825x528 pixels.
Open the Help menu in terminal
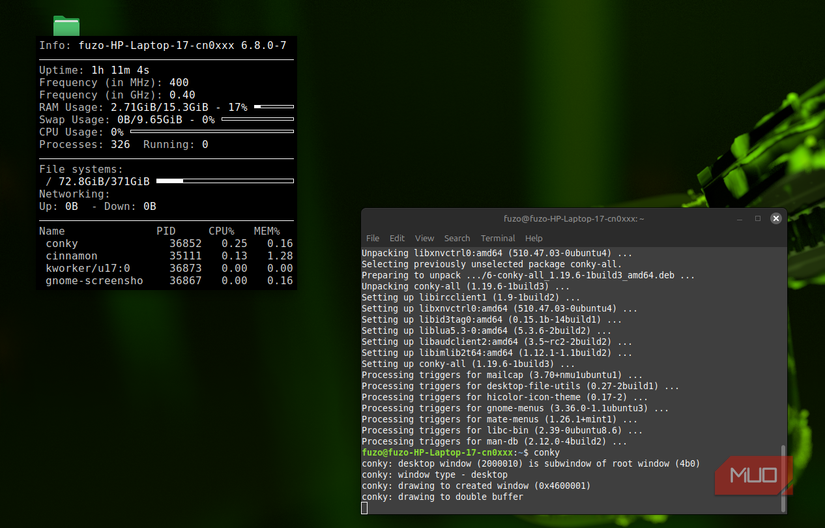[533, 239]
